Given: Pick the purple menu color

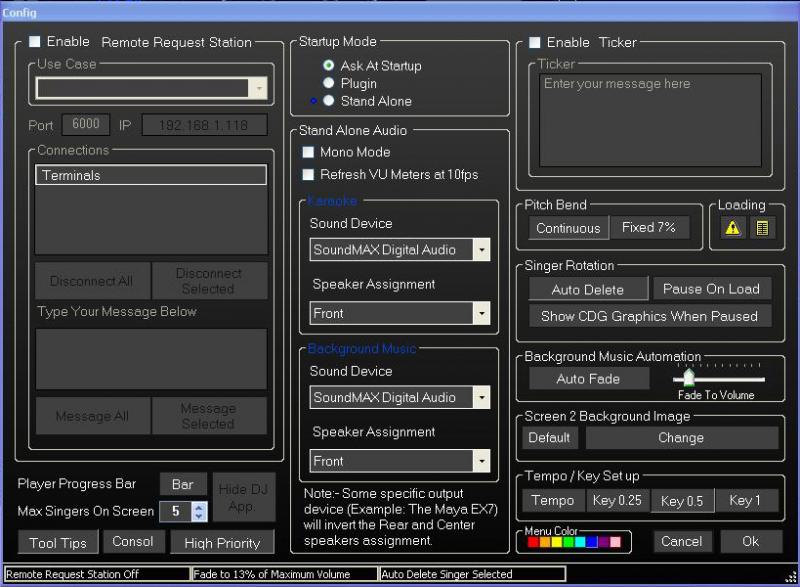Looking at the screenshot, I should (x=604, y=542).
